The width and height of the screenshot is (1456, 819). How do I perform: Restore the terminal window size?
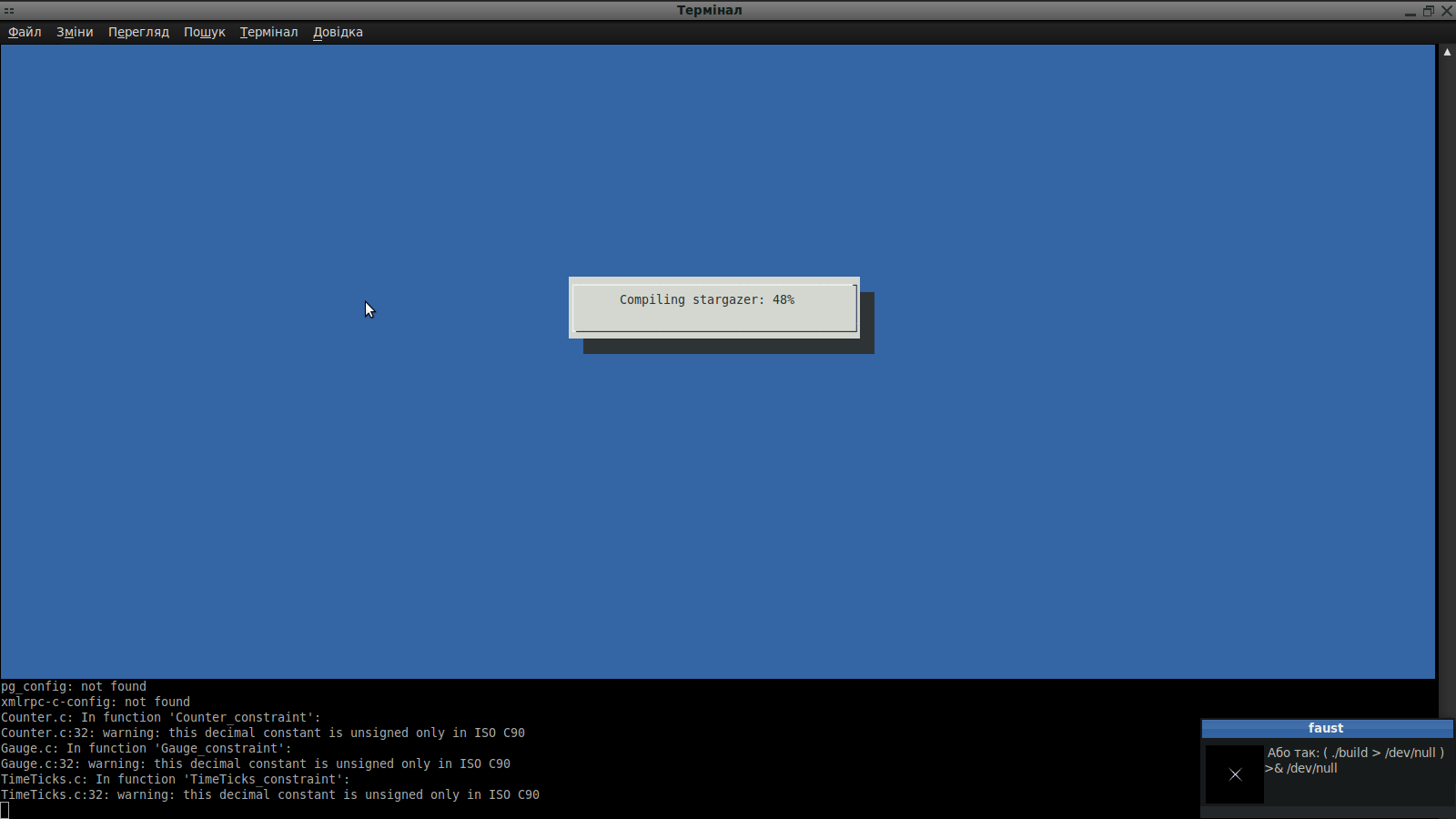1428,11
